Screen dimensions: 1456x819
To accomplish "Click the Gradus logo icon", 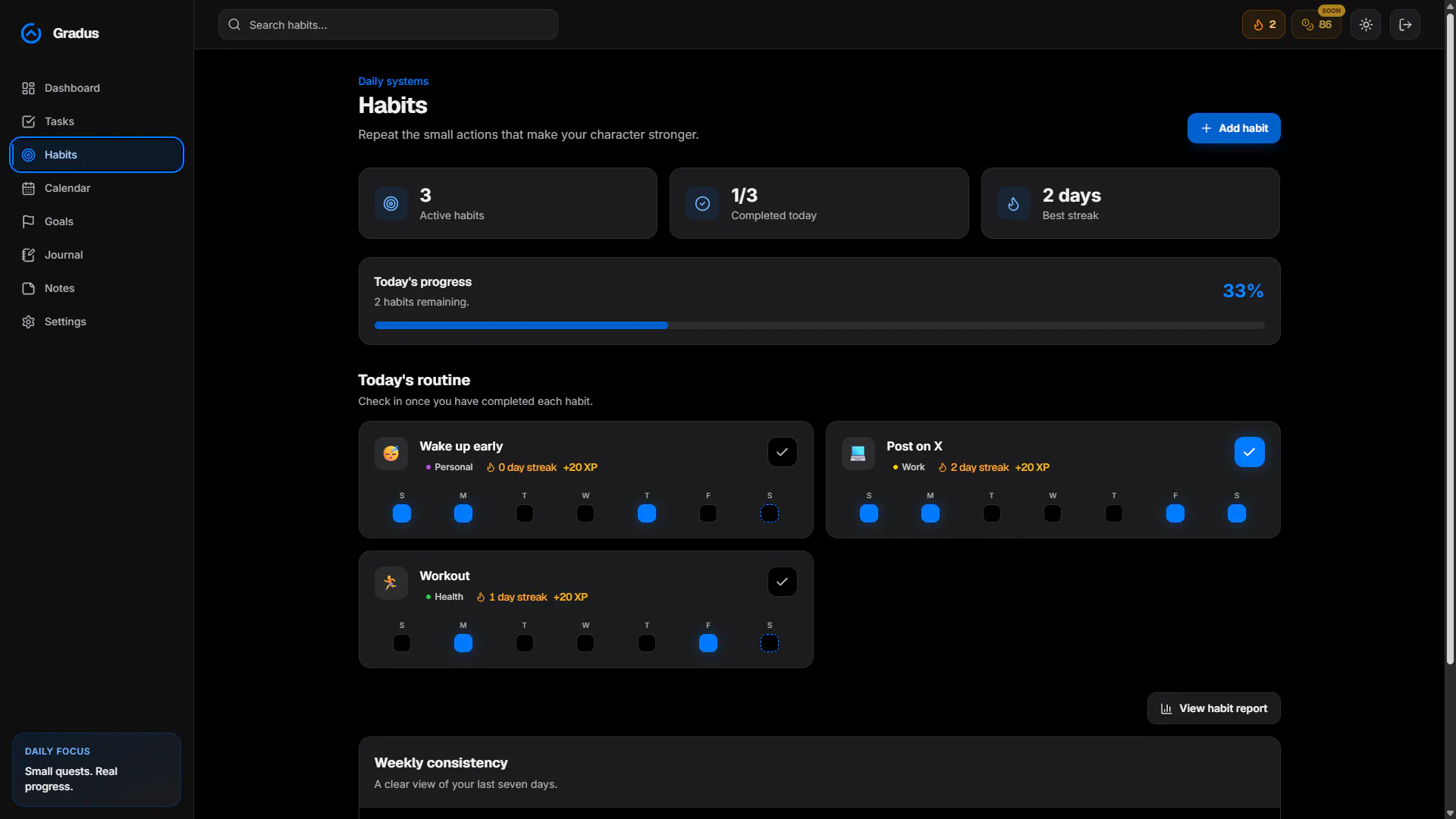I will pos(31,33).
